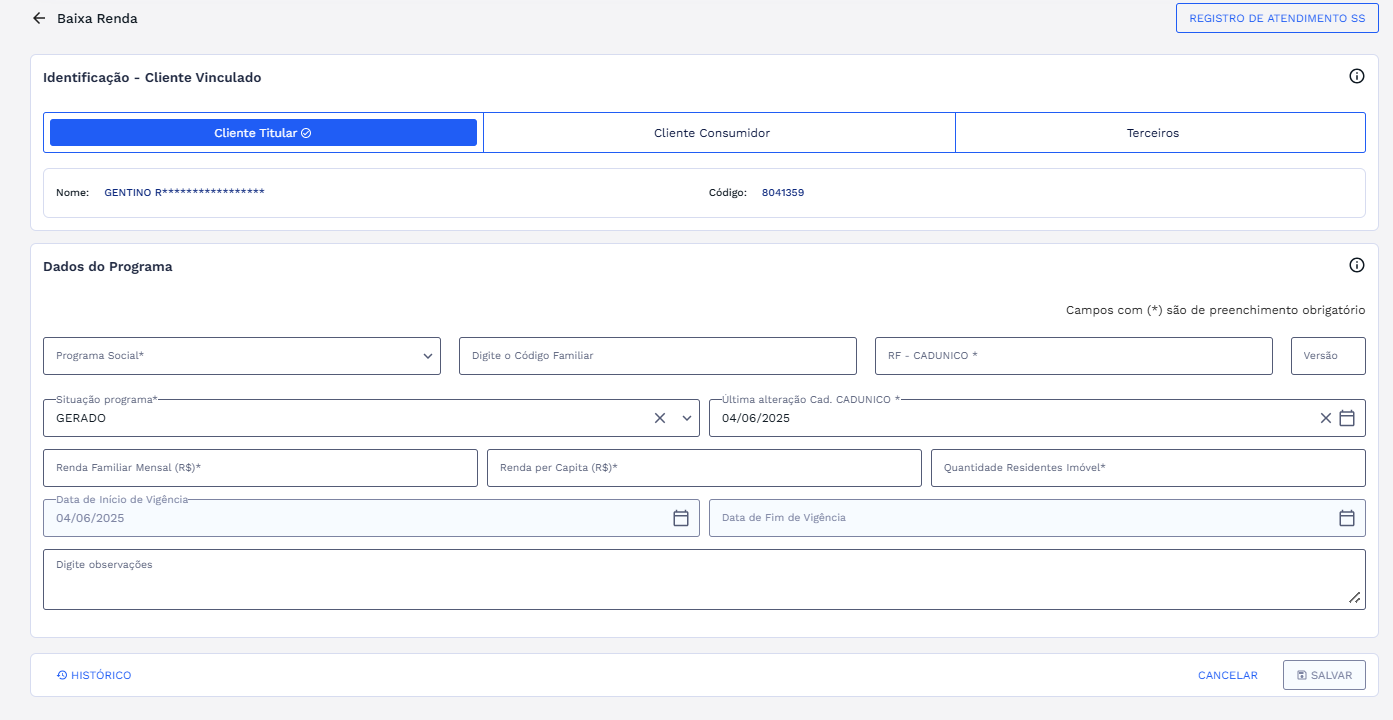Focus the Renda Familiar Mensal field

260,468
